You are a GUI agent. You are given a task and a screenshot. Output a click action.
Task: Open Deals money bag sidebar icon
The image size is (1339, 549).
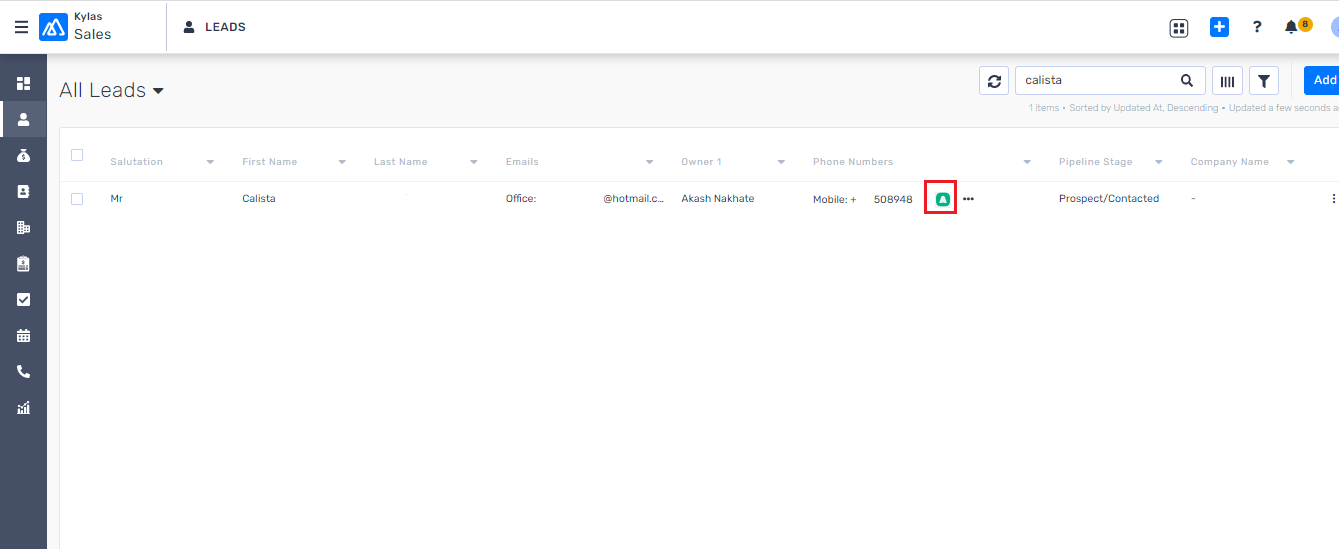click(24, 155)
